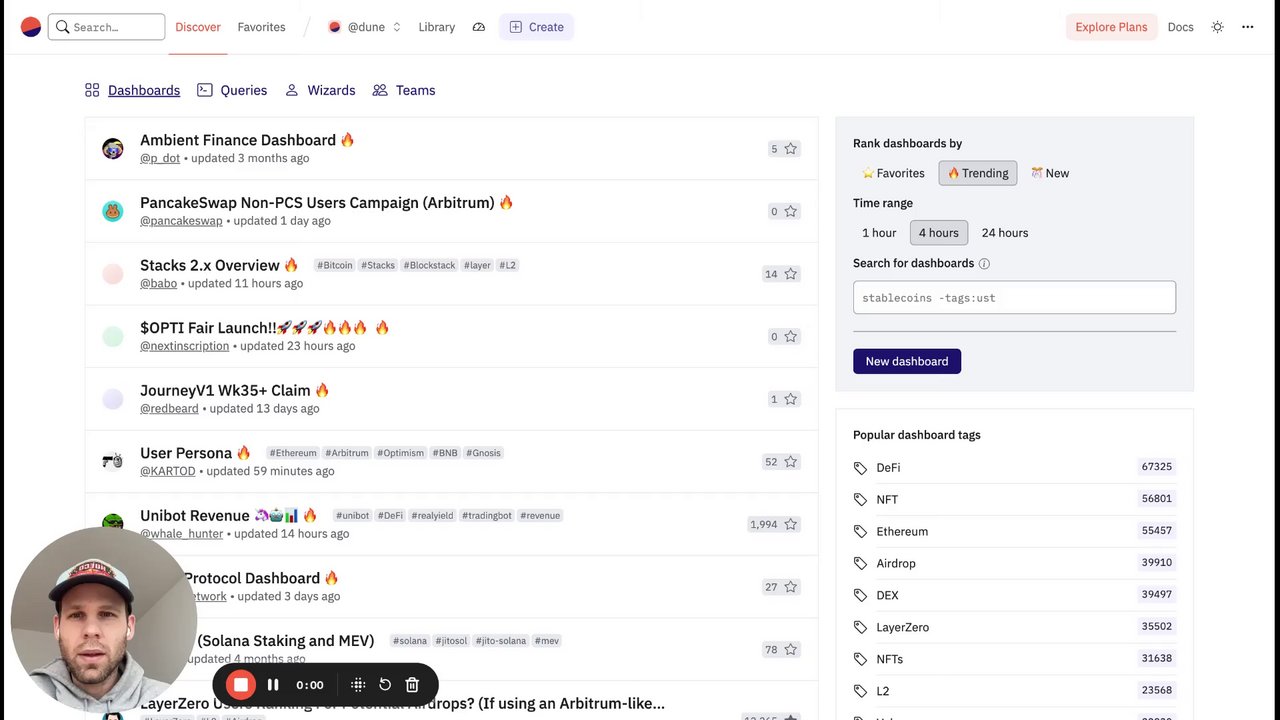1280x720 pixels.
Task: Pause the screen recording
Action: point(273,685)
